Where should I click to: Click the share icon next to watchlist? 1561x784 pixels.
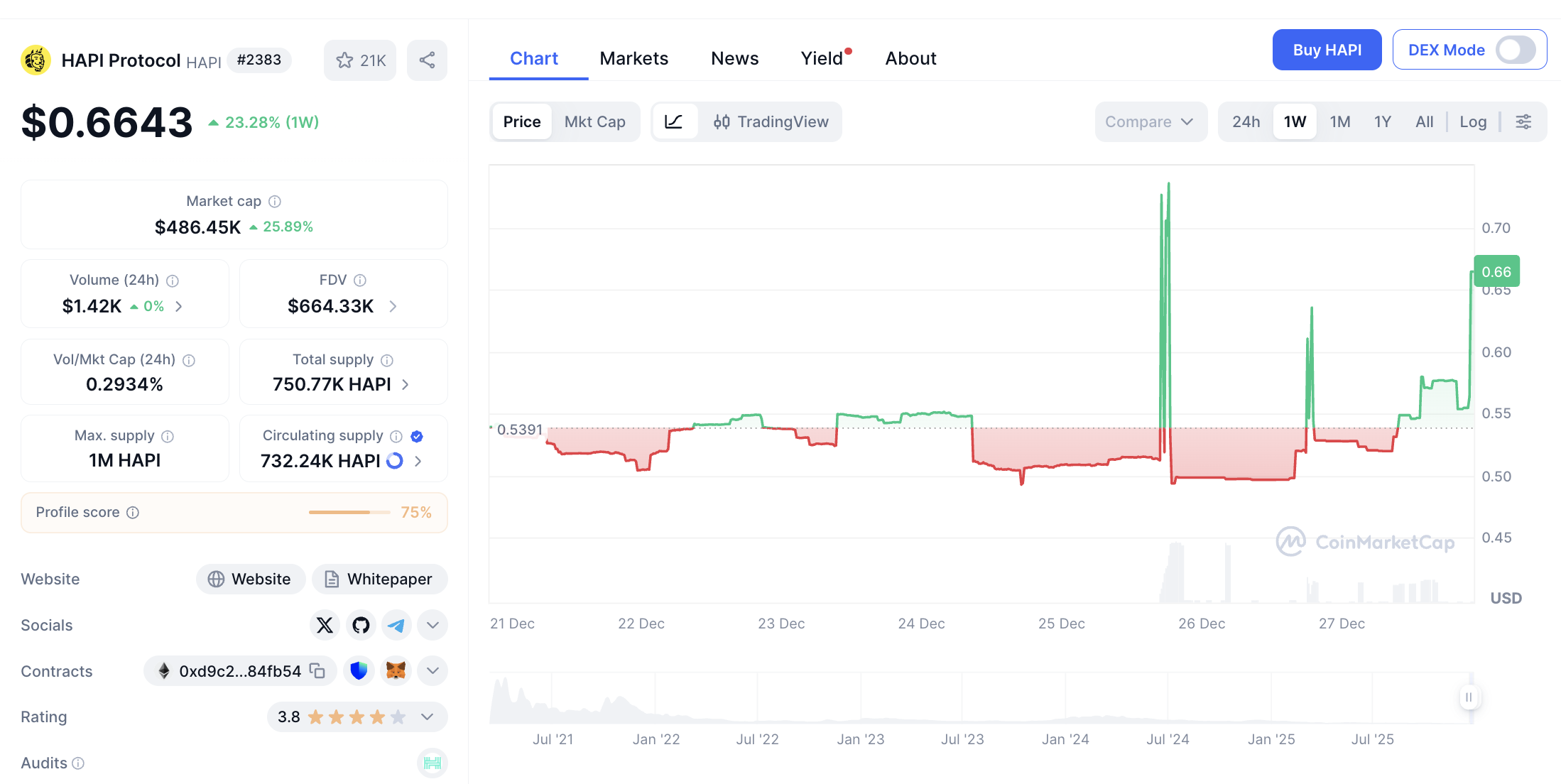[x=427, y=60]
